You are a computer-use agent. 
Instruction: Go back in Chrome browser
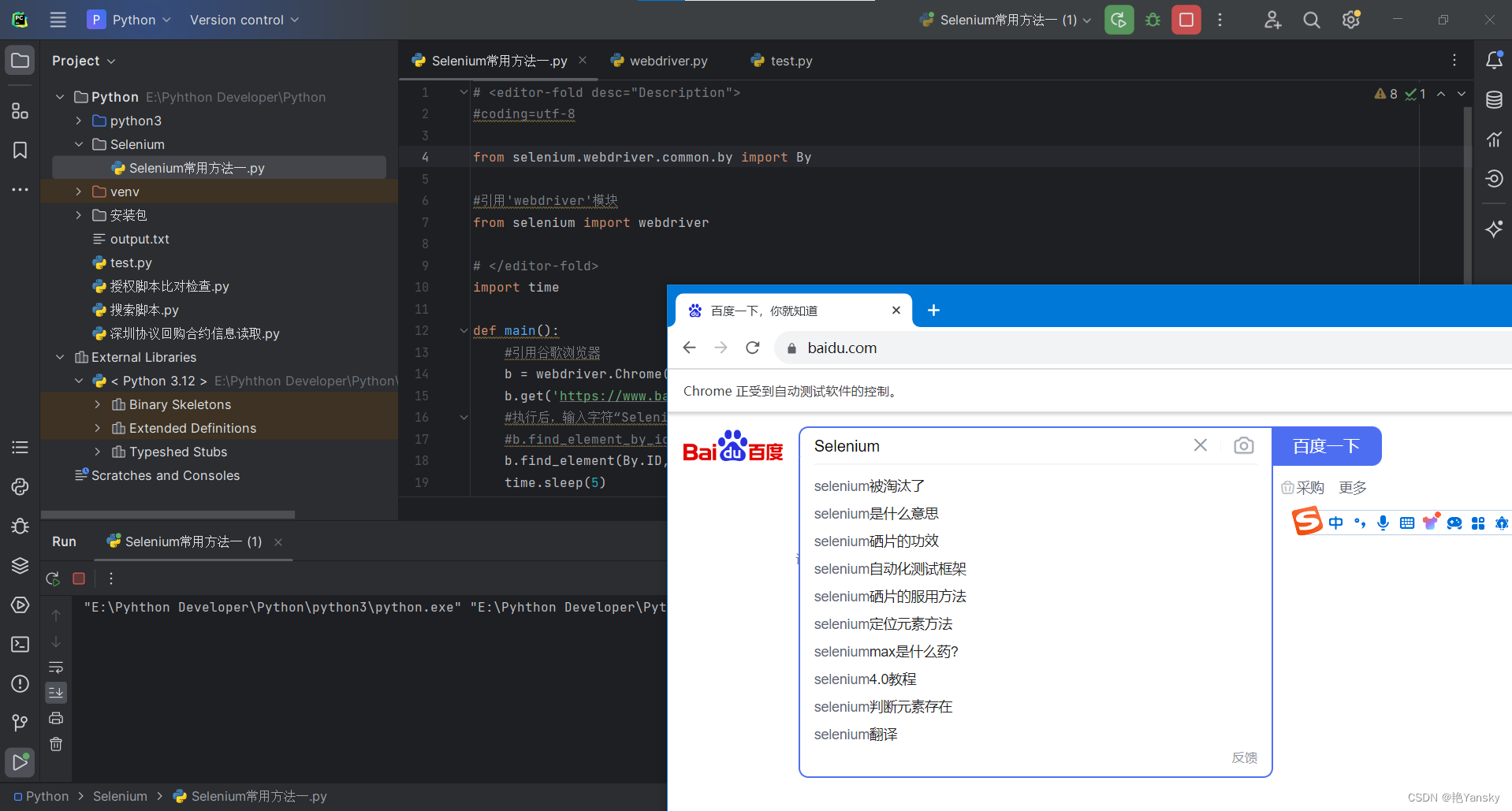tap(689, 348)
